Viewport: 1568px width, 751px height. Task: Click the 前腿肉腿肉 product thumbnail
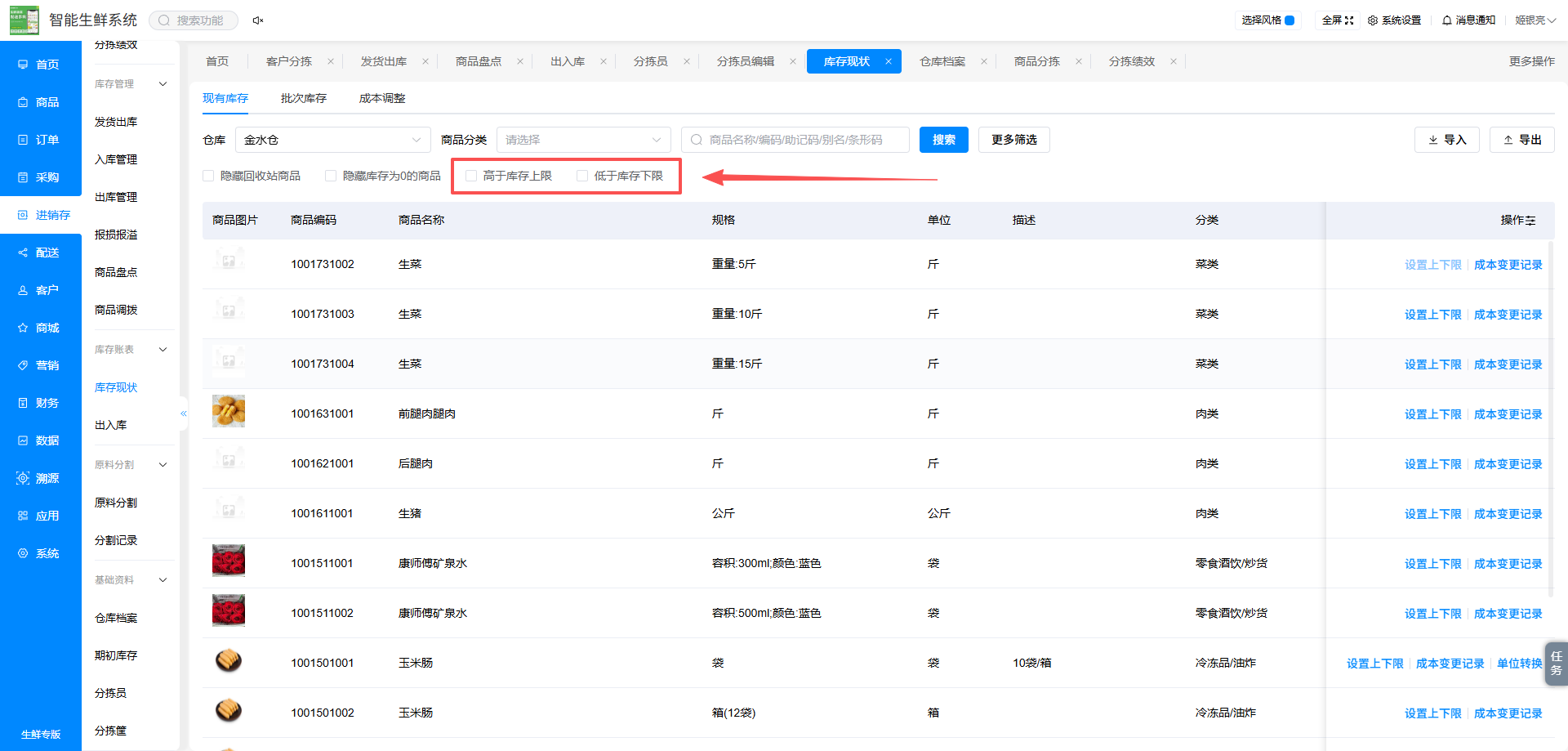tap(229, 411)
